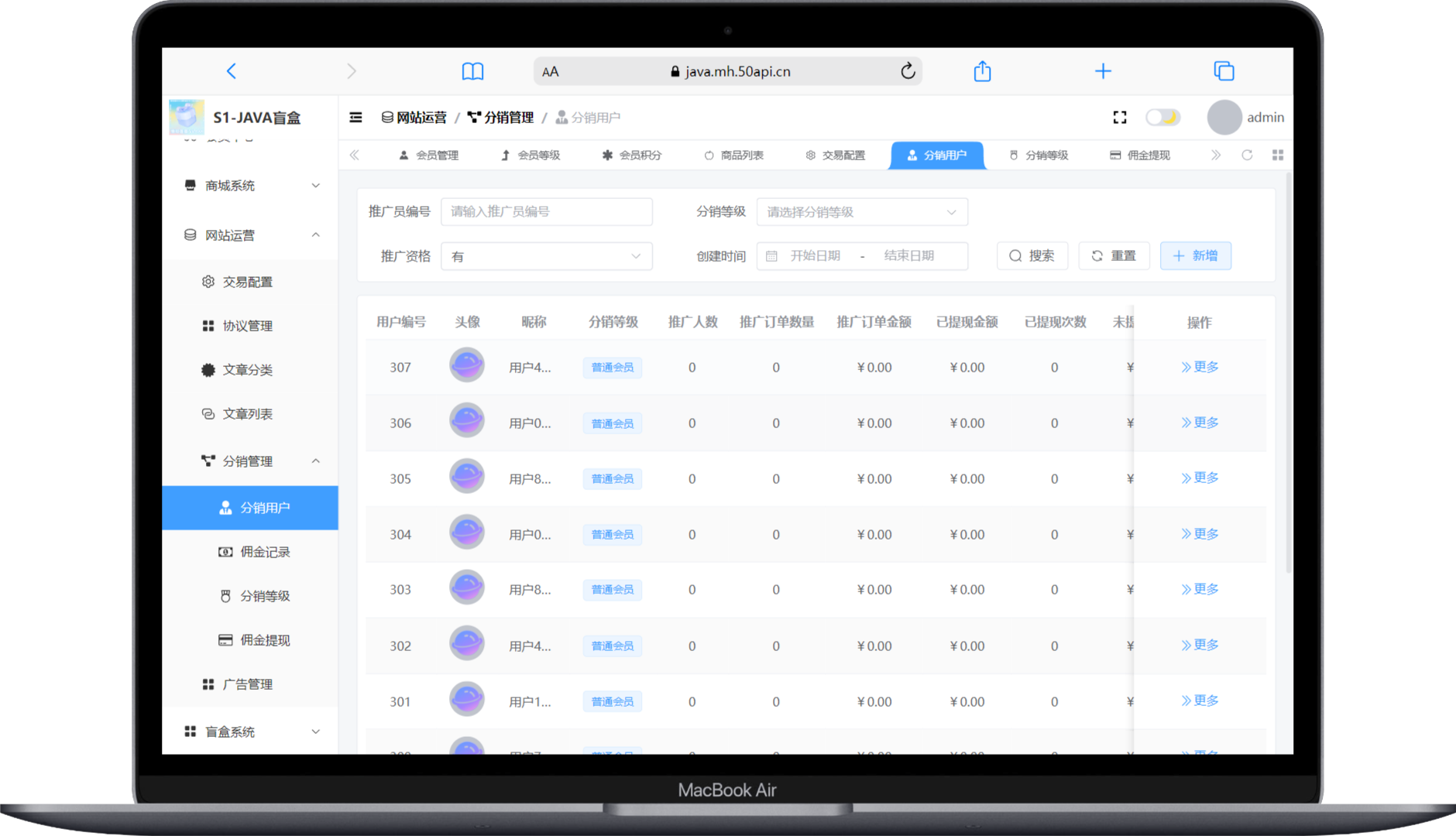1456x836 pixels.
Task: Click the browser share icon
Action: (982, 72)
